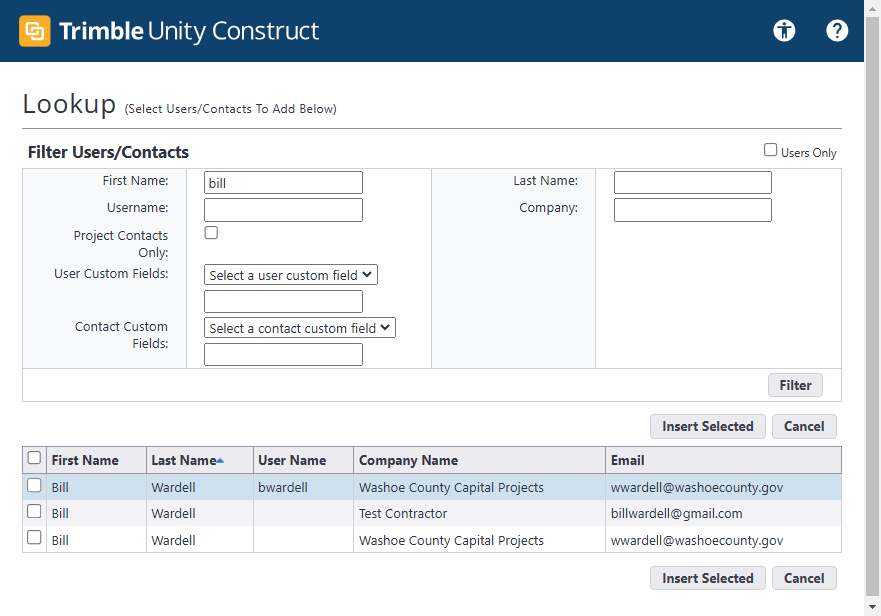Click the 'Lookup' page heading

[69, 104]
